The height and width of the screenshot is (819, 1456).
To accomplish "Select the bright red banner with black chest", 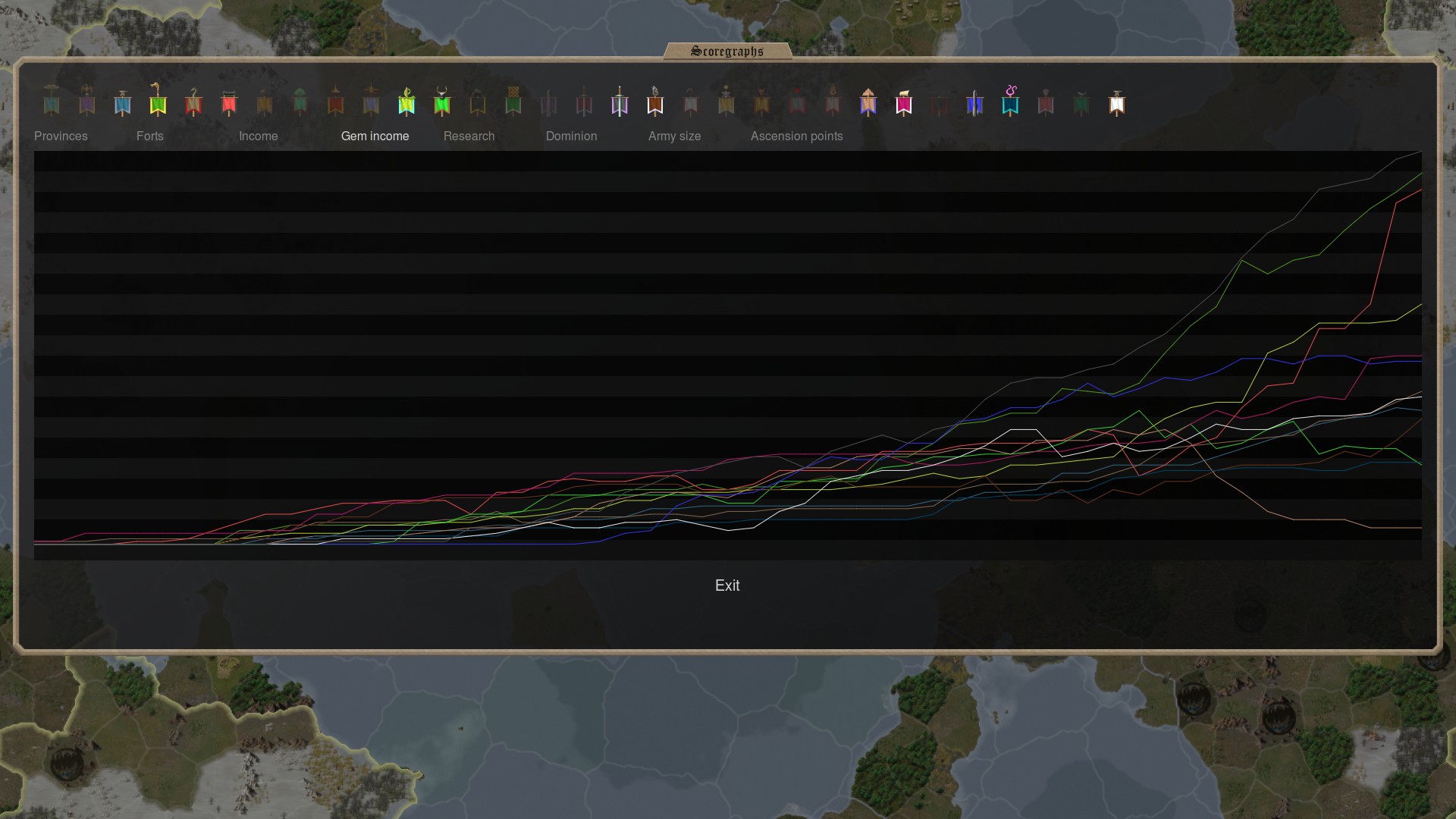I will (x=229, y=102).
